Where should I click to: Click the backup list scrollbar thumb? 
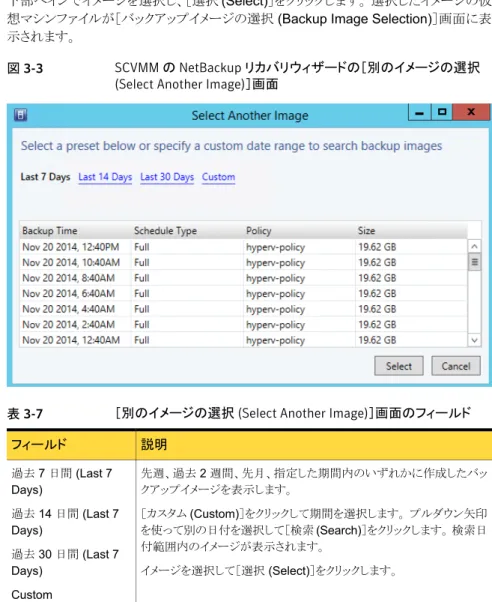[474, 262]
